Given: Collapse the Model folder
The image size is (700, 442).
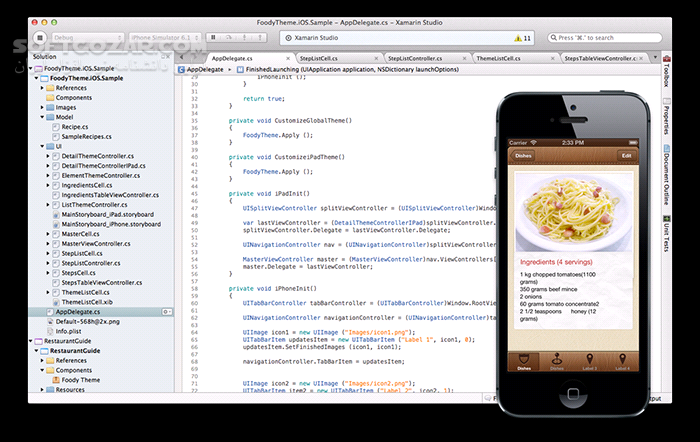Looking at the screenshot, I should click(x=42, y=117).
